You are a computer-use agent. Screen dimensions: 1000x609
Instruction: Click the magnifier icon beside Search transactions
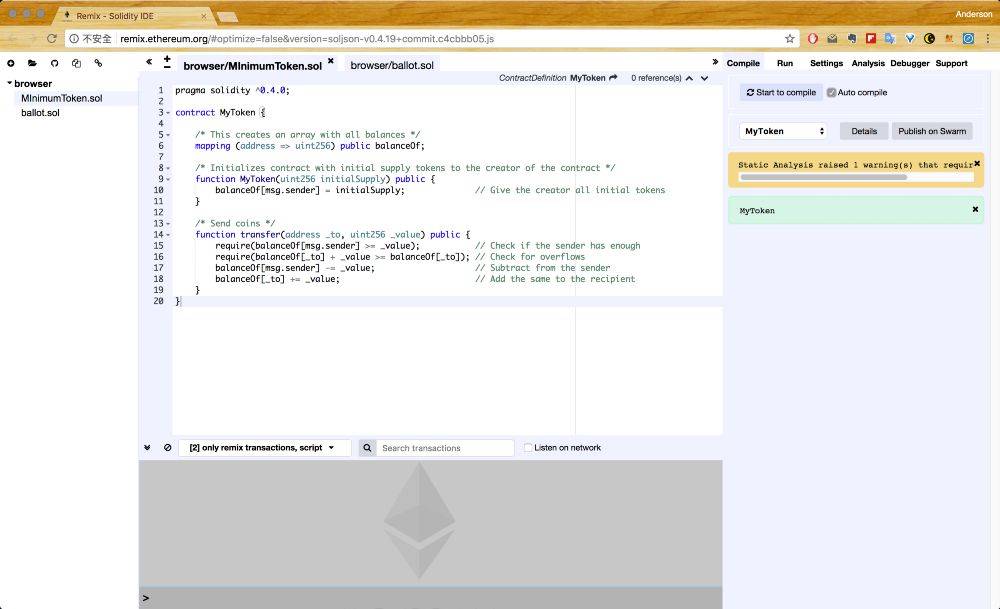click(x=367, y=448)
